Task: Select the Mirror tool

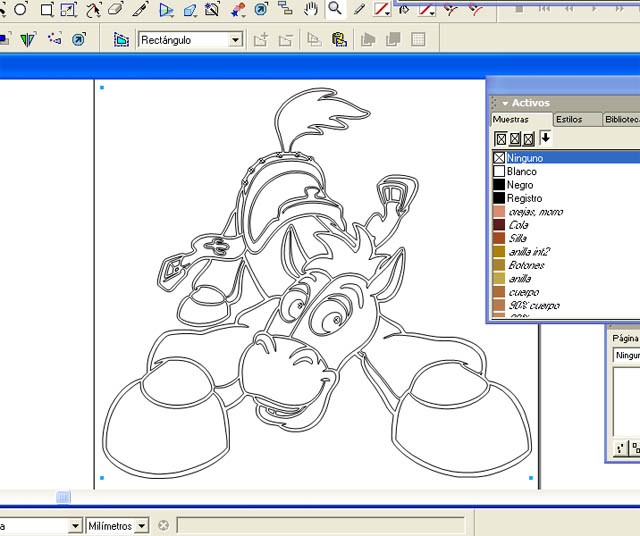Action: [28, 40]
